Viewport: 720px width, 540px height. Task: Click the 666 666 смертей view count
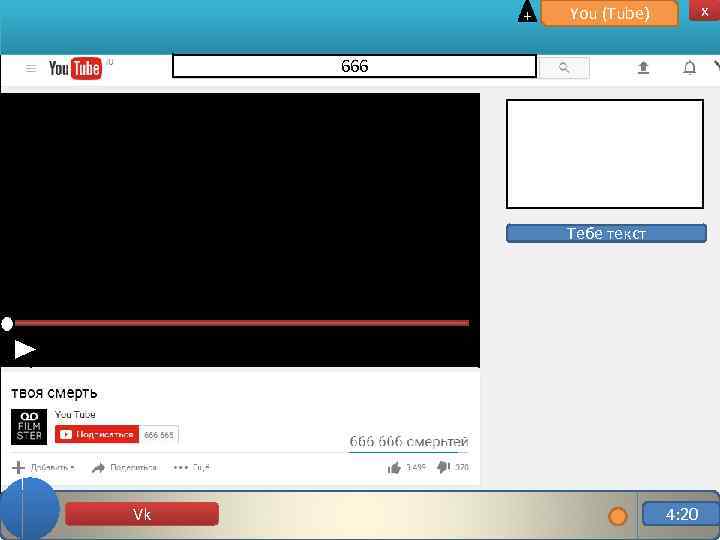[409, 442]
